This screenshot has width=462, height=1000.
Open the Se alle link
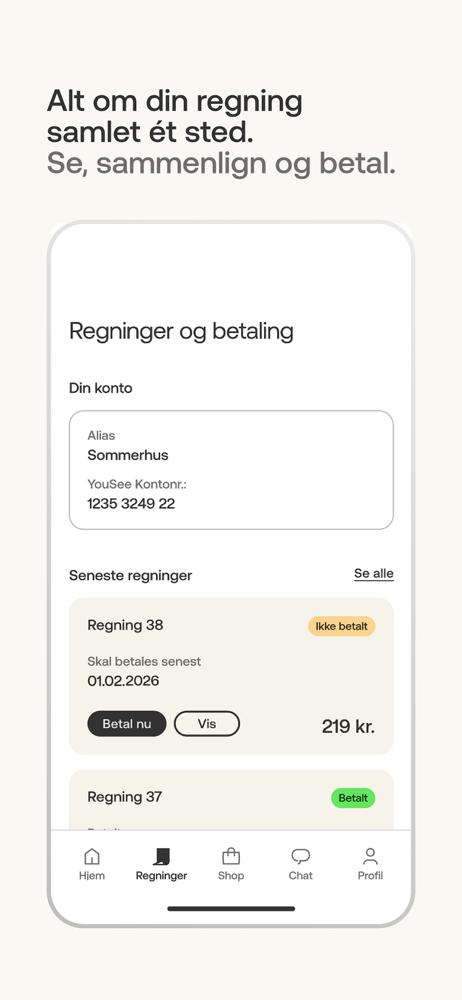tap(374, 573)
